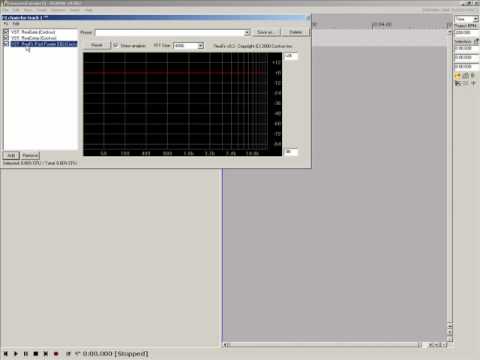Click the Stop transport button
The width and height of the screenshot is (480, 360).
[x=36, y=354]
